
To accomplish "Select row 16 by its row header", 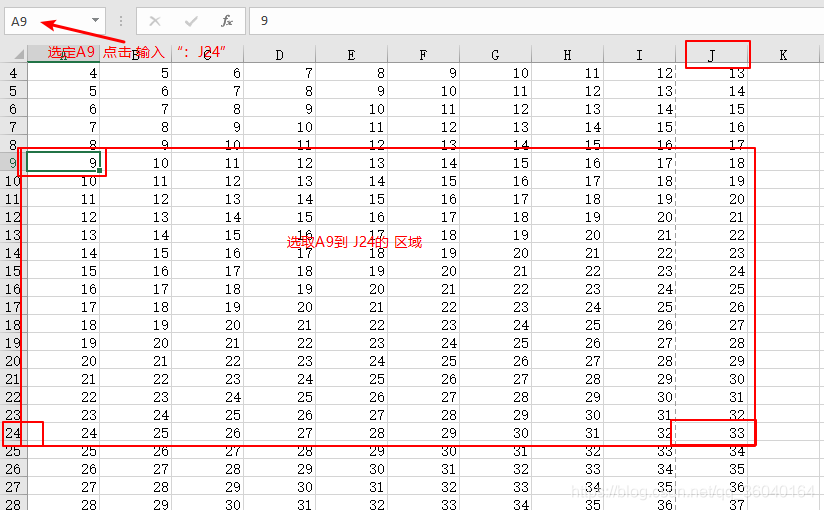I will click(13, 289).
